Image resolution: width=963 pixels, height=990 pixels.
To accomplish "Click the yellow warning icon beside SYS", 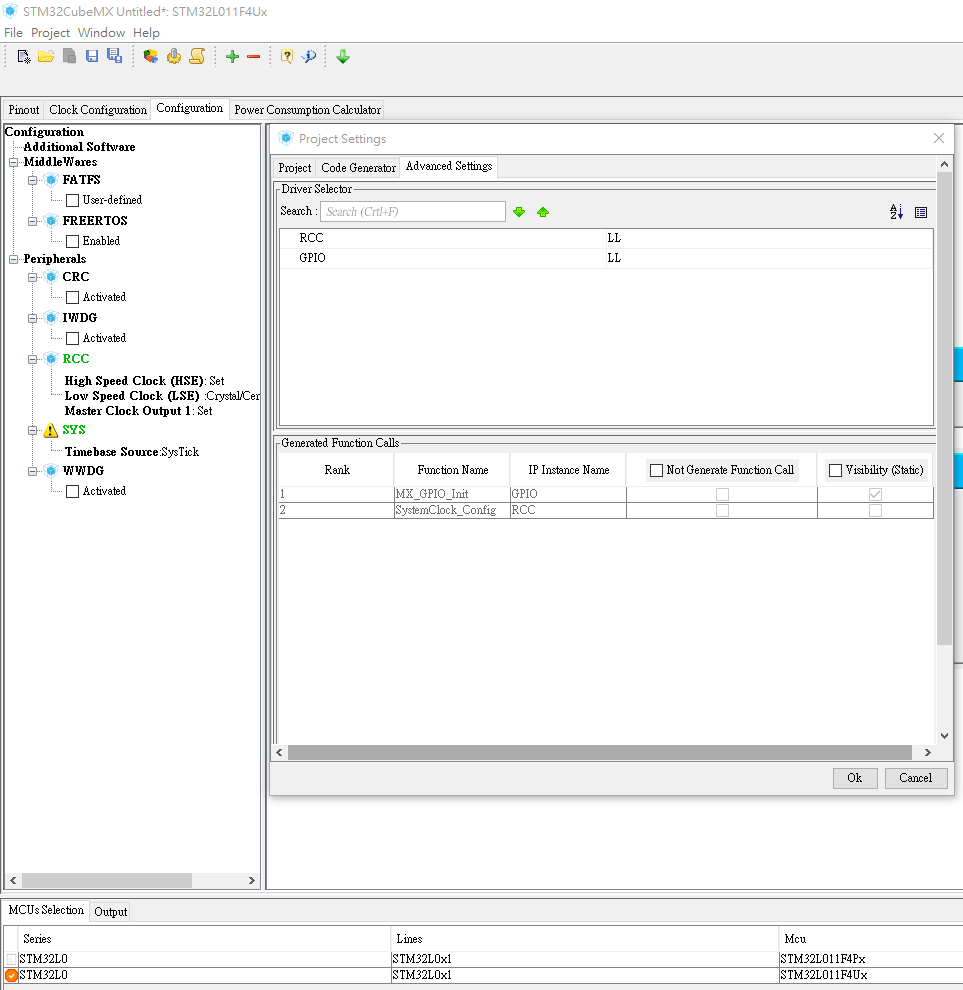I will pos(51,431).
